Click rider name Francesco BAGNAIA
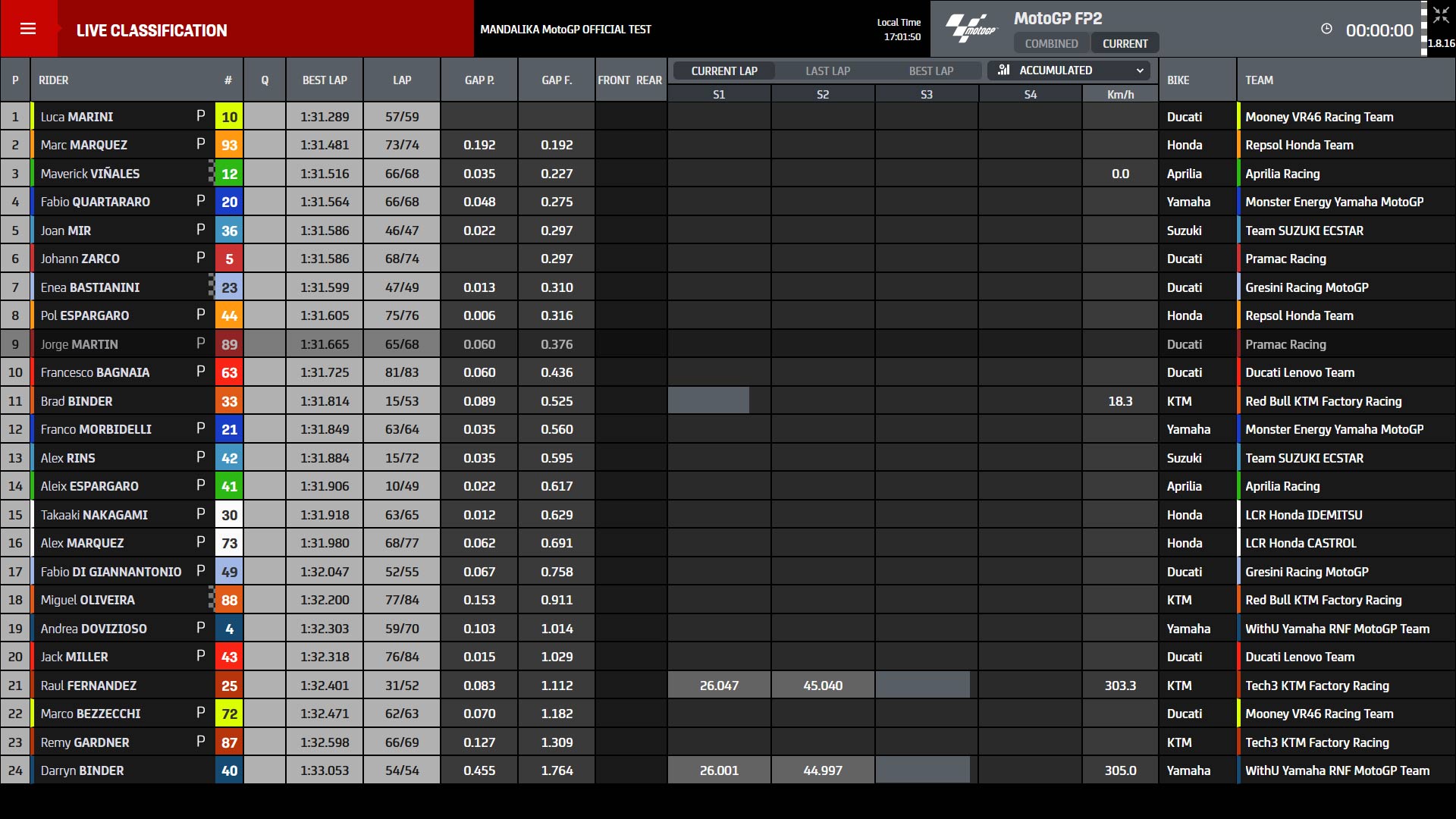 95,372
